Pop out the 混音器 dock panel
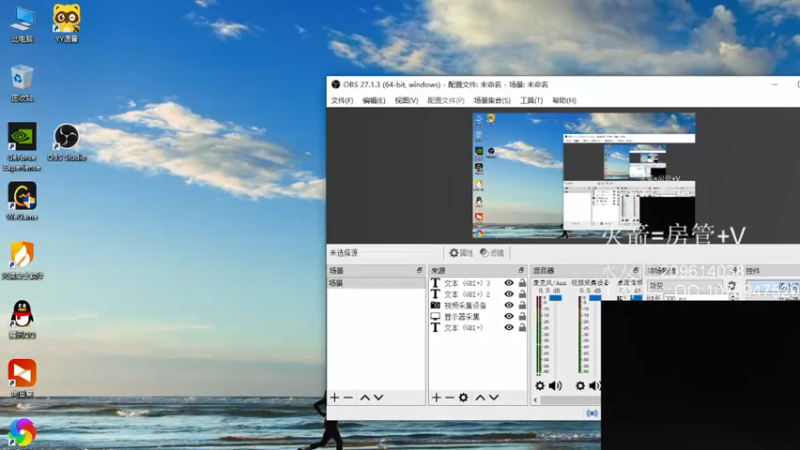The height and width of the screenshot is (450, 800). (636, 270)
